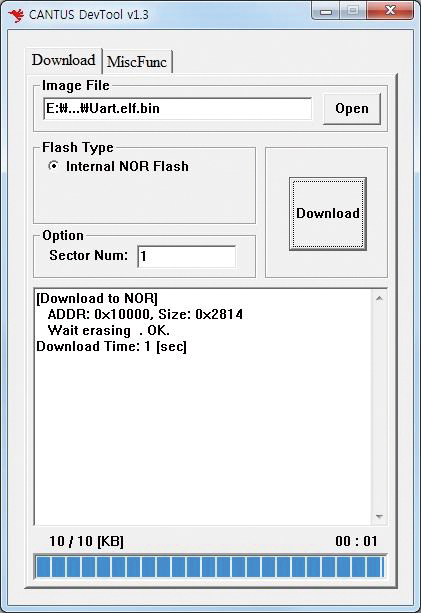Select the Download tab

pyautogui.click(x=64, y=60)
